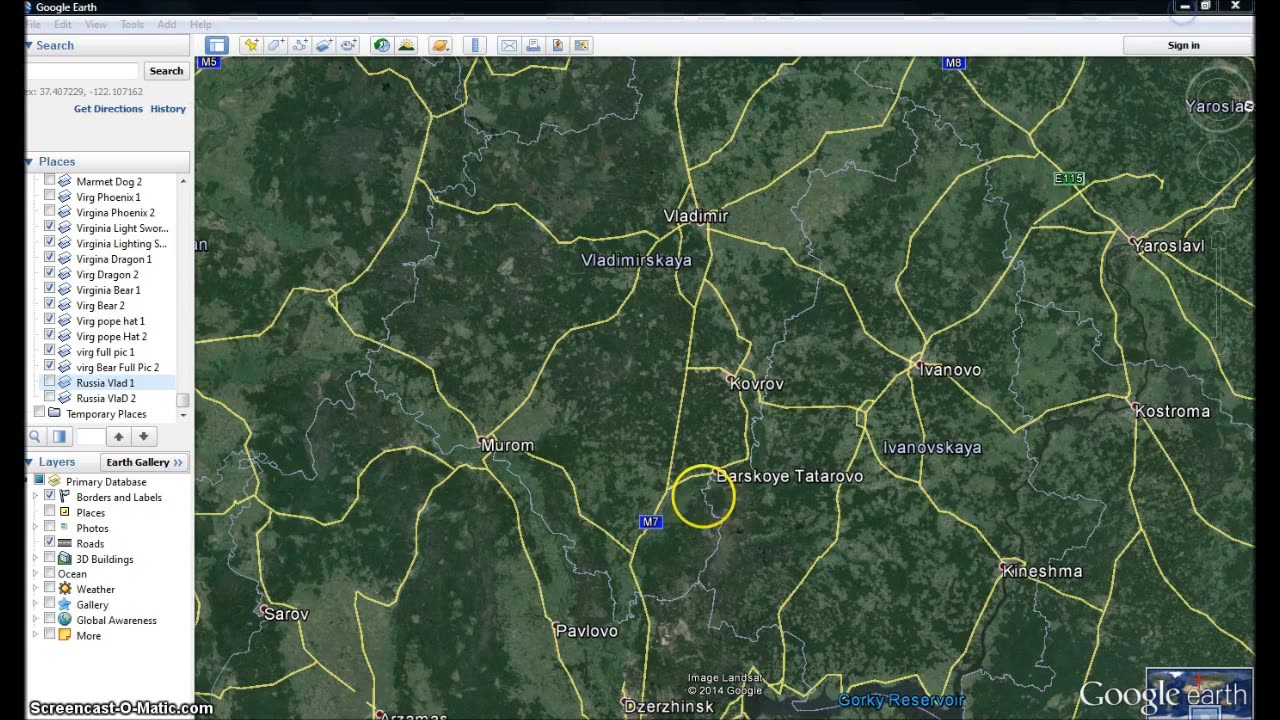
Task: Open the Tools menu
Action: pyautogui.click(x=132, y=24)
